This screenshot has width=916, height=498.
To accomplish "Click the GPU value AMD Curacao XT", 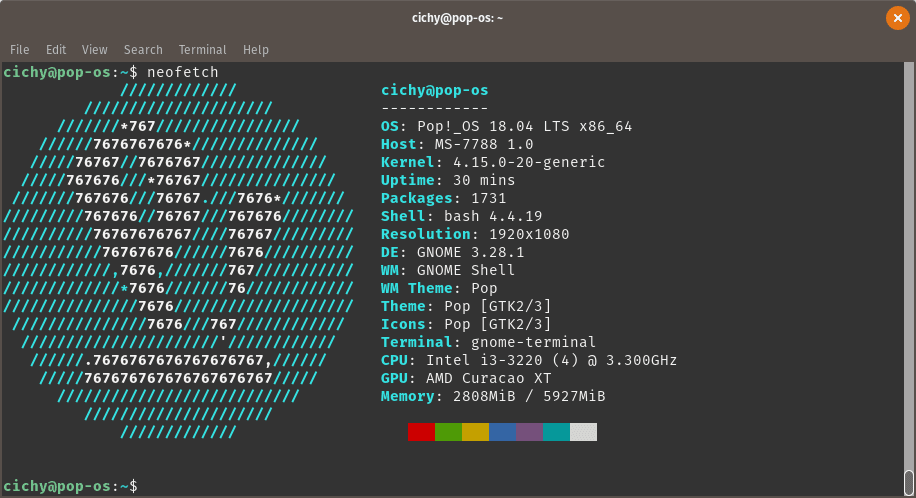I will [488, 378].
